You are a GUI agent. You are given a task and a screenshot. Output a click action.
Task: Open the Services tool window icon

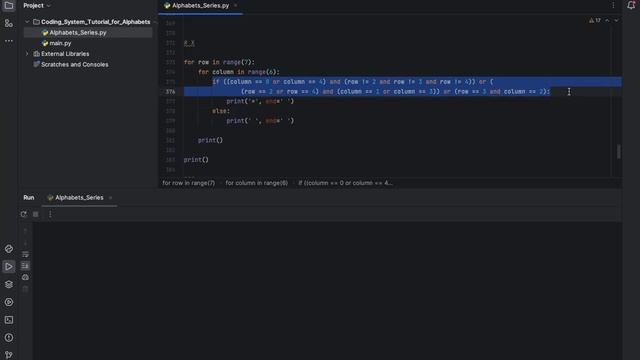click(x=9, y=302)
